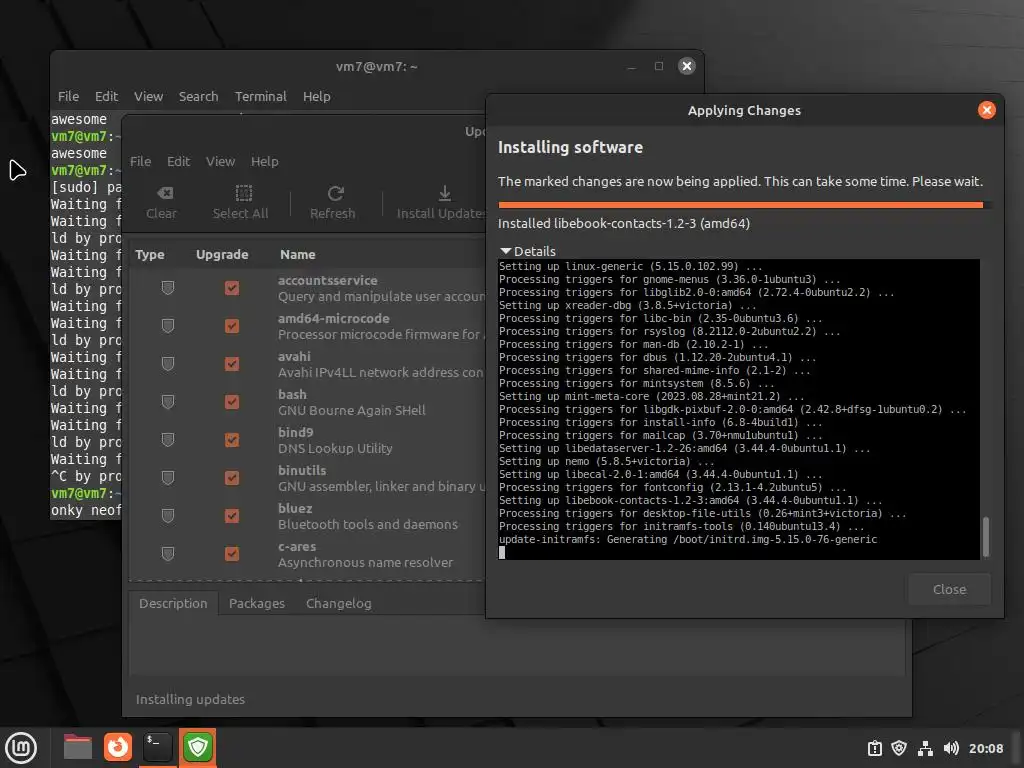Sort by the Upgrade column header
The image size is (1024, 768).
coord(222,255)
